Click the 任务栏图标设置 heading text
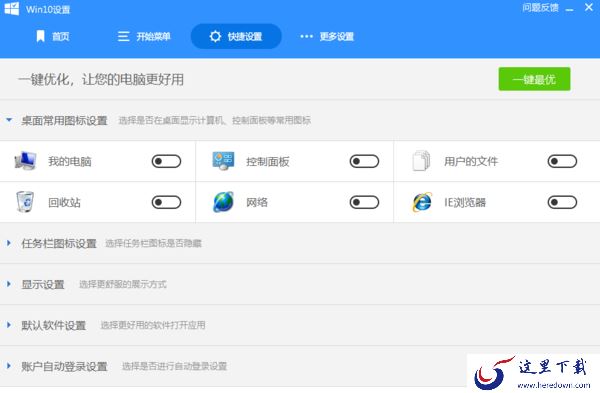The height and width of the screenshot is (393, 600). 59,243
